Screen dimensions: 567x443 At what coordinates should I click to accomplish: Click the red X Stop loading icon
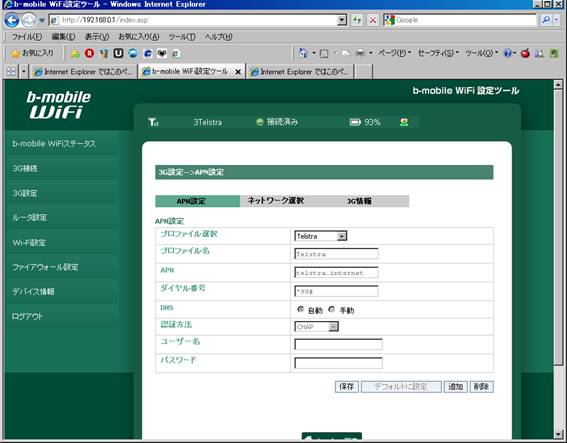pos(373,20)
